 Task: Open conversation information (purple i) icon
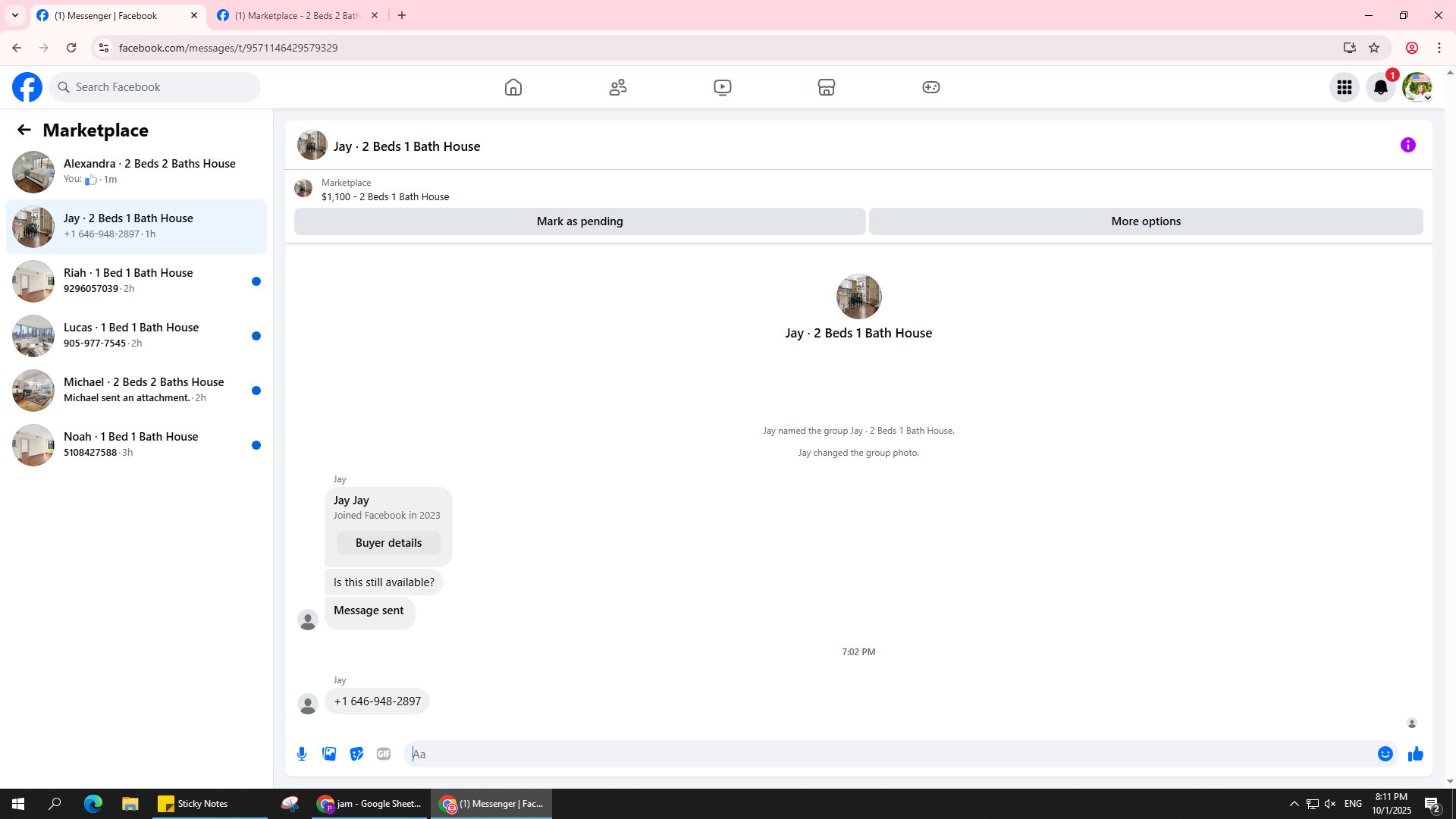click(x=1408, y=145)
